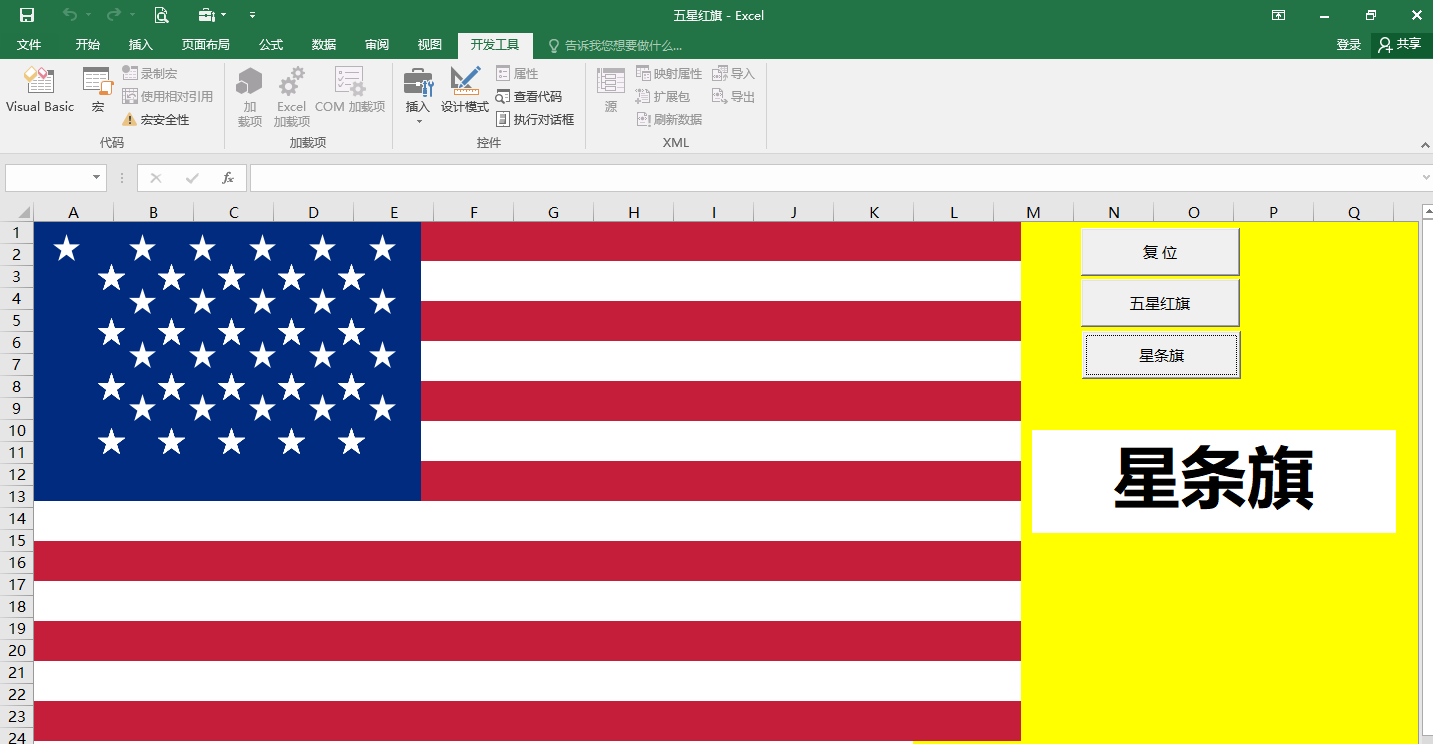Viewport: 1433px width, 744px height.
Task: Click the toolbox icon in the quick access toolbar
Action: pyautogui.click(x=207, y=15)
